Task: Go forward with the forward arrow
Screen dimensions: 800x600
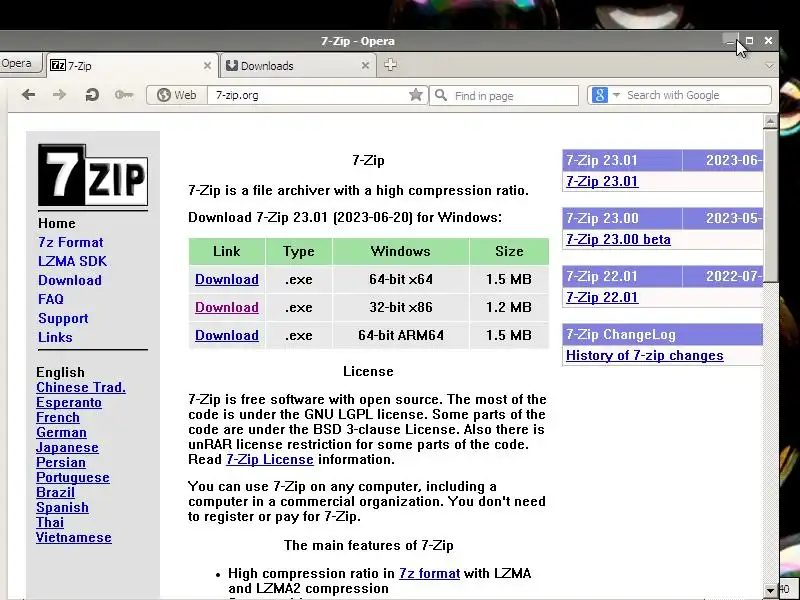Action: pyautogui.click(x=59, y=95)
